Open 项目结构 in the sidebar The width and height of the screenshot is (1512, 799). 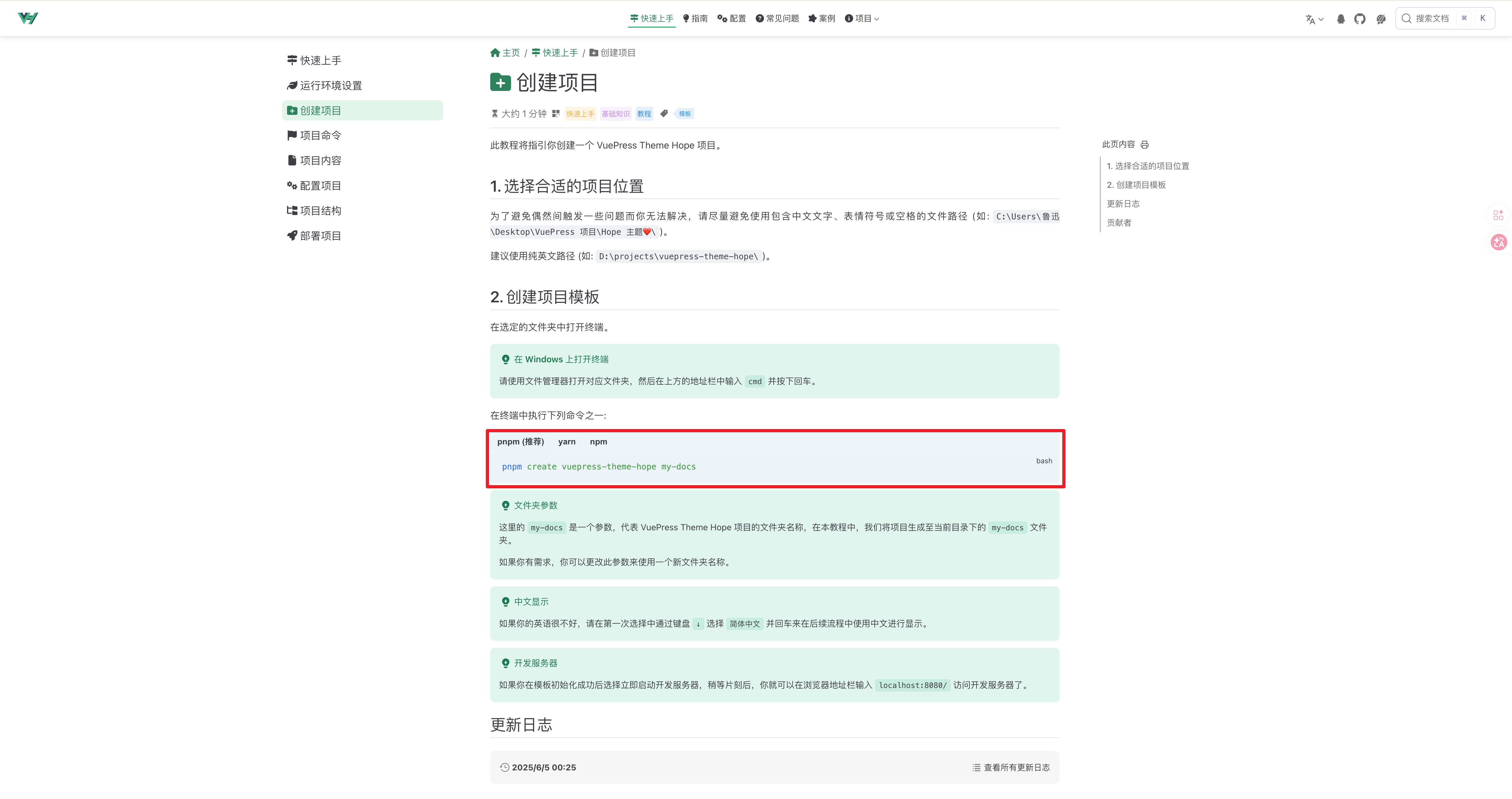[362, 211]
